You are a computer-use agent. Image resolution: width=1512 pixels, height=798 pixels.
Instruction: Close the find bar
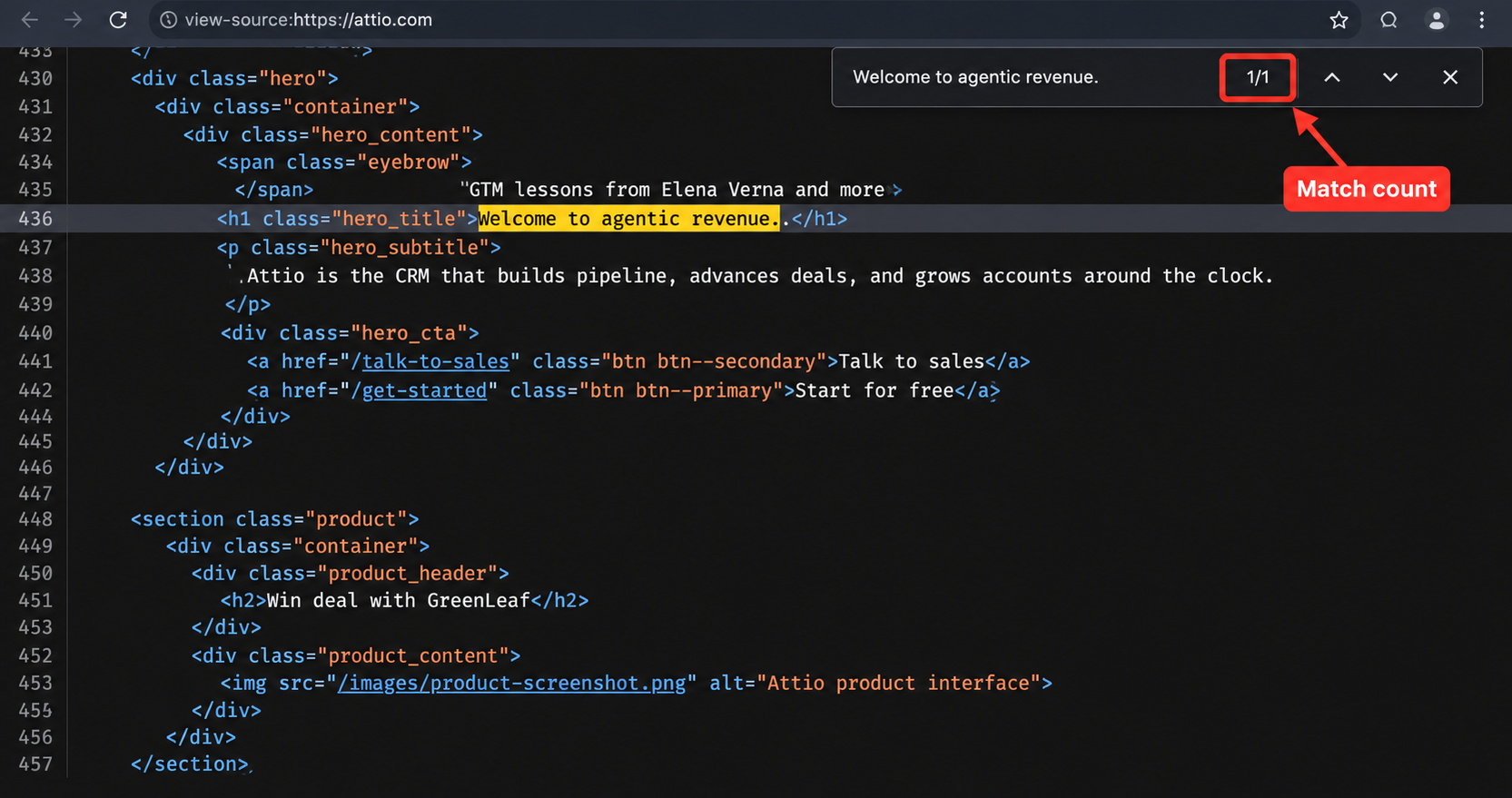1450,77
